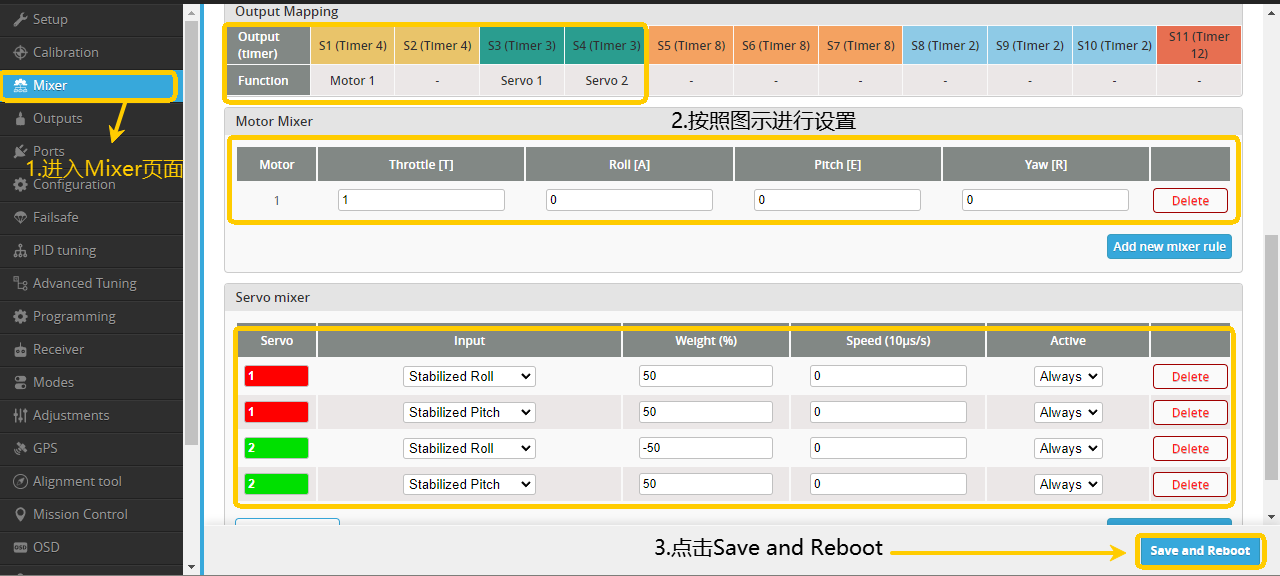The width and height of the screenshot is (1280, 576).
Task: Click the Programming gear icon
Action: tap(21, 316)
